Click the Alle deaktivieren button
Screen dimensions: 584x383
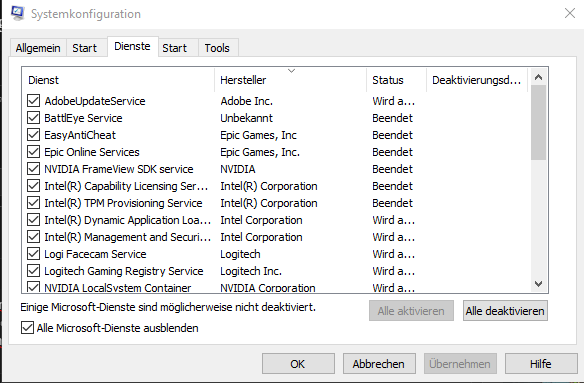pos(505,311)
